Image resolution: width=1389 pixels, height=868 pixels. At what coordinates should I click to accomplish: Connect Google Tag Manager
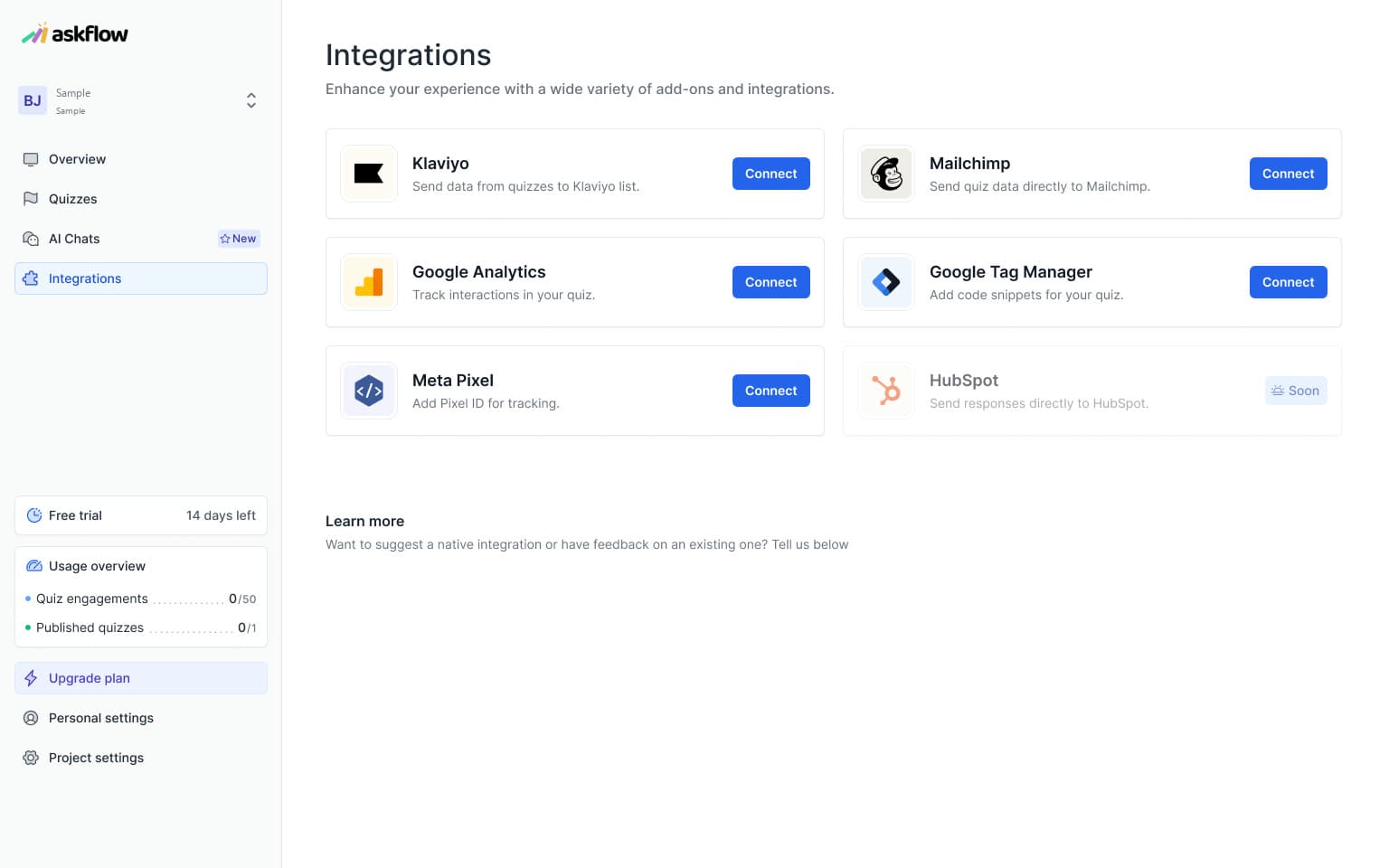click(1289, 282)
